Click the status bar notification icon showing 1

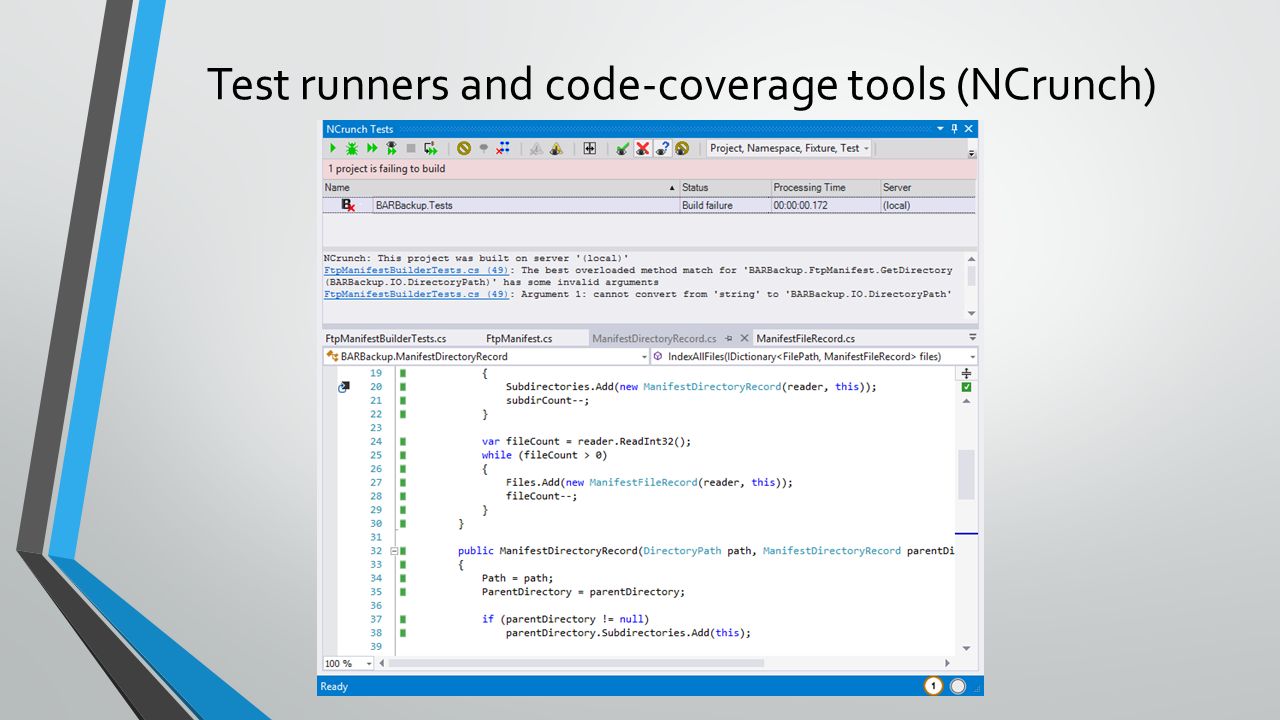point(933,686)
